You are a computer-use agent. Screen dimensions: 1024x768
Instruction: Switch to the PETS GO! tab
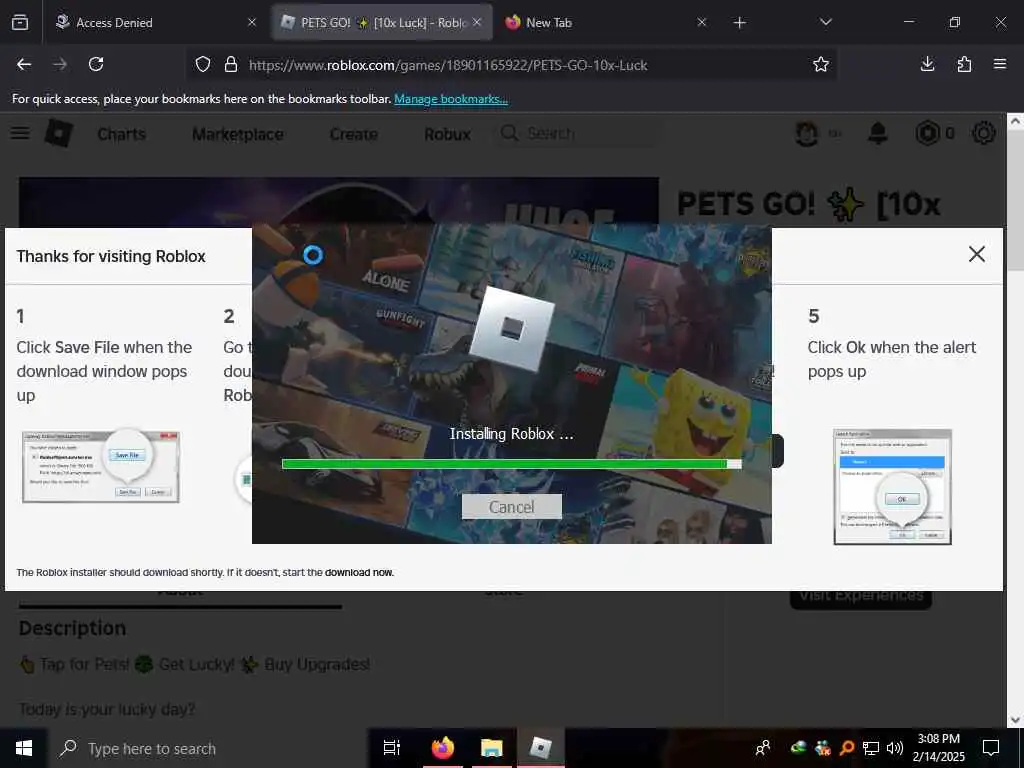[382, 22]
